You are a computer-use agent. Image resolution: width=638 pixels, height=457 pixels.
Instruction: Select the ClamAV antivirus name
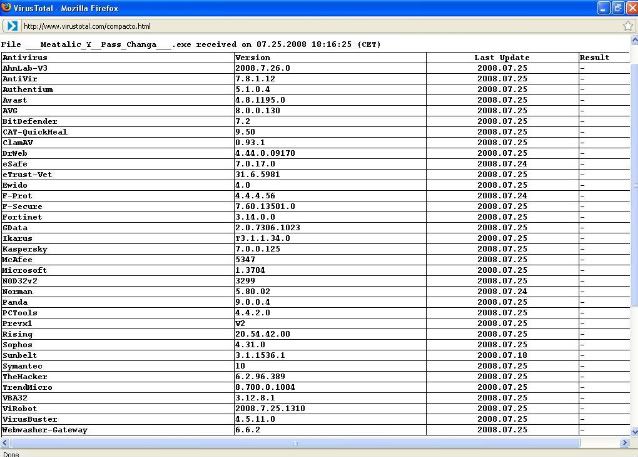pyautogui.click(x=17, y=142)
